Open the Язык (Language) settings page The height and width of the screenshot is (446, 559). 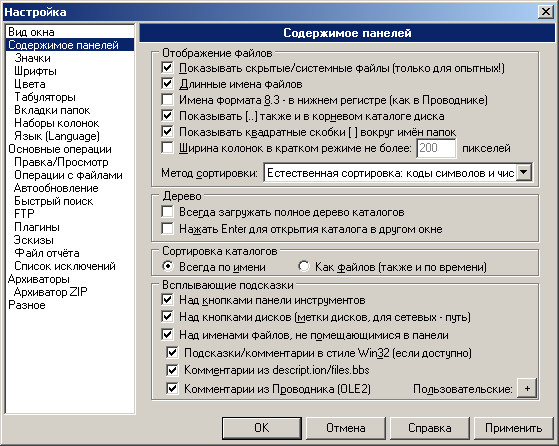click(57, 136)
